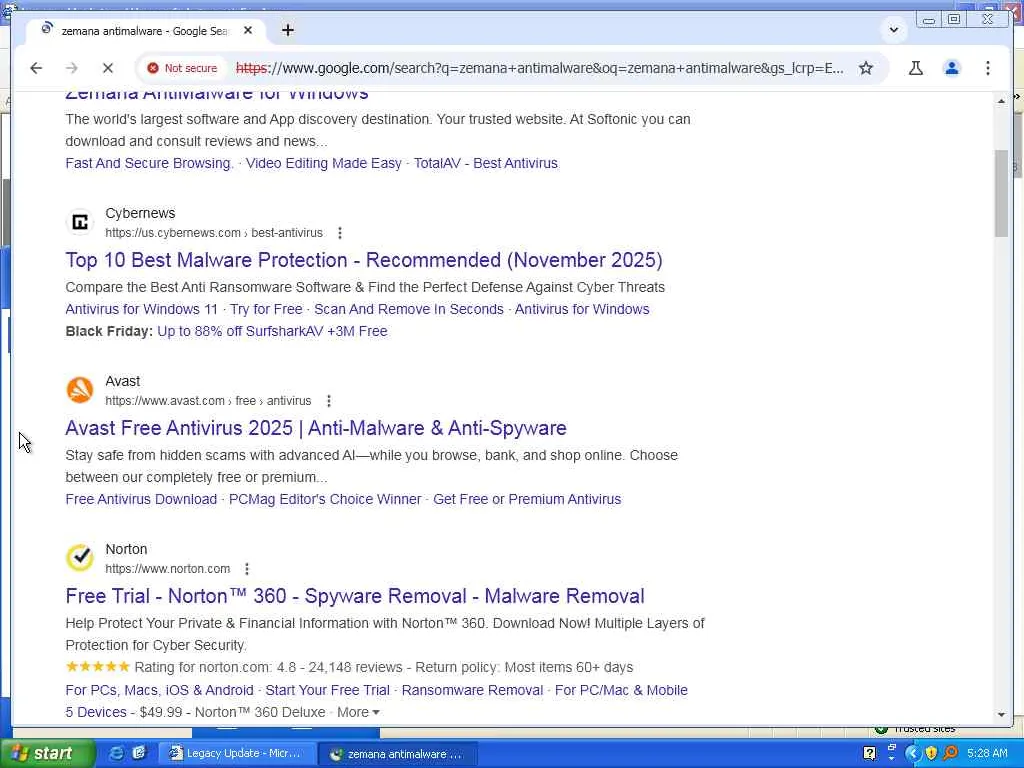The width and height of the screenshot is (1024, 768).
Task: Expand the More dropdown under Norton ad
Action: pos(358,712)
